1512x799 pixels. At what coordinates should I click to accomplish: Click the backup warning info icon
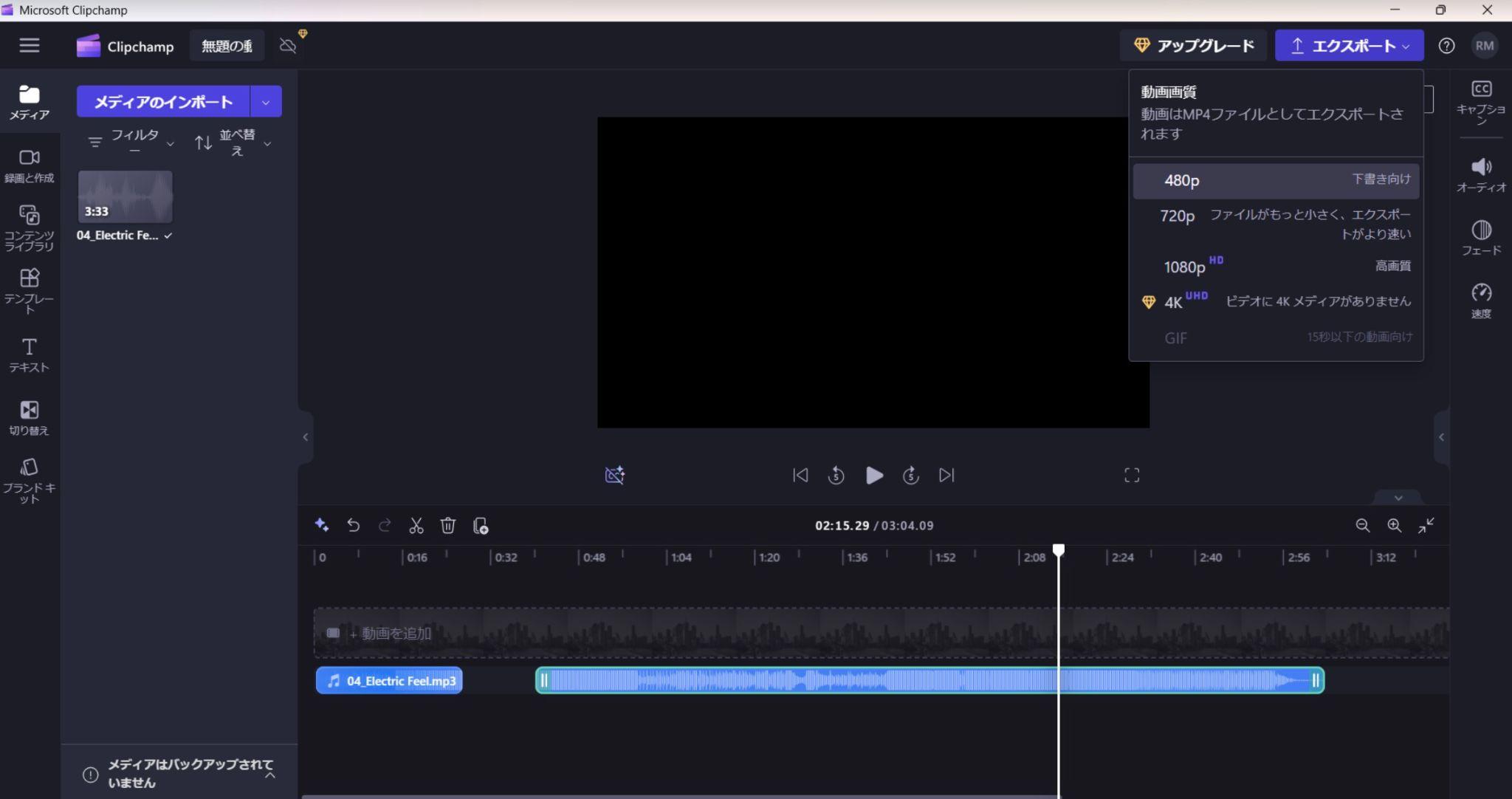[x=90, y=775]
